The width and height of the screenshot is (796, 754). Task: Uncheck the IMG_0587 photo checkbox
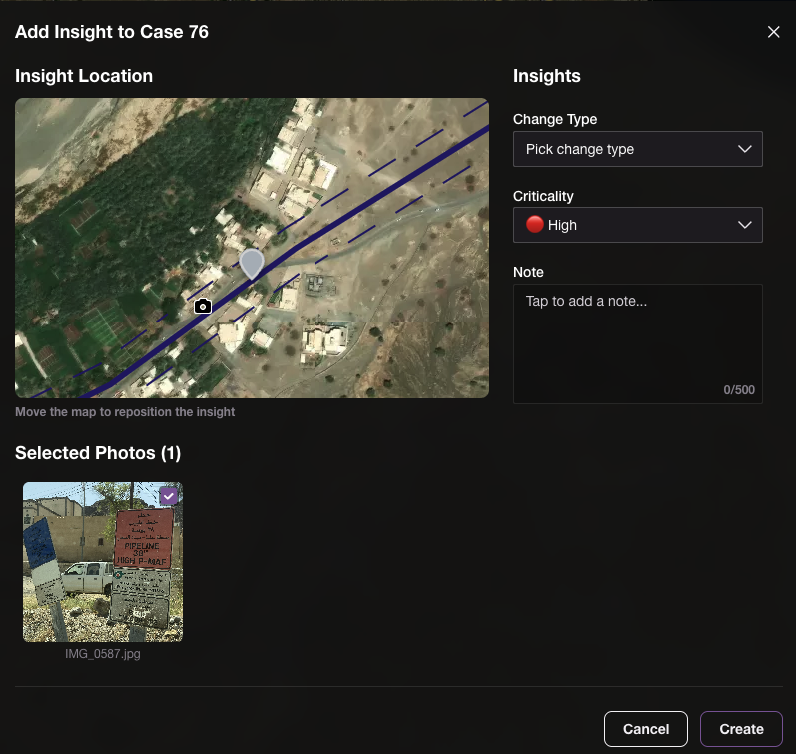point(169,495)
